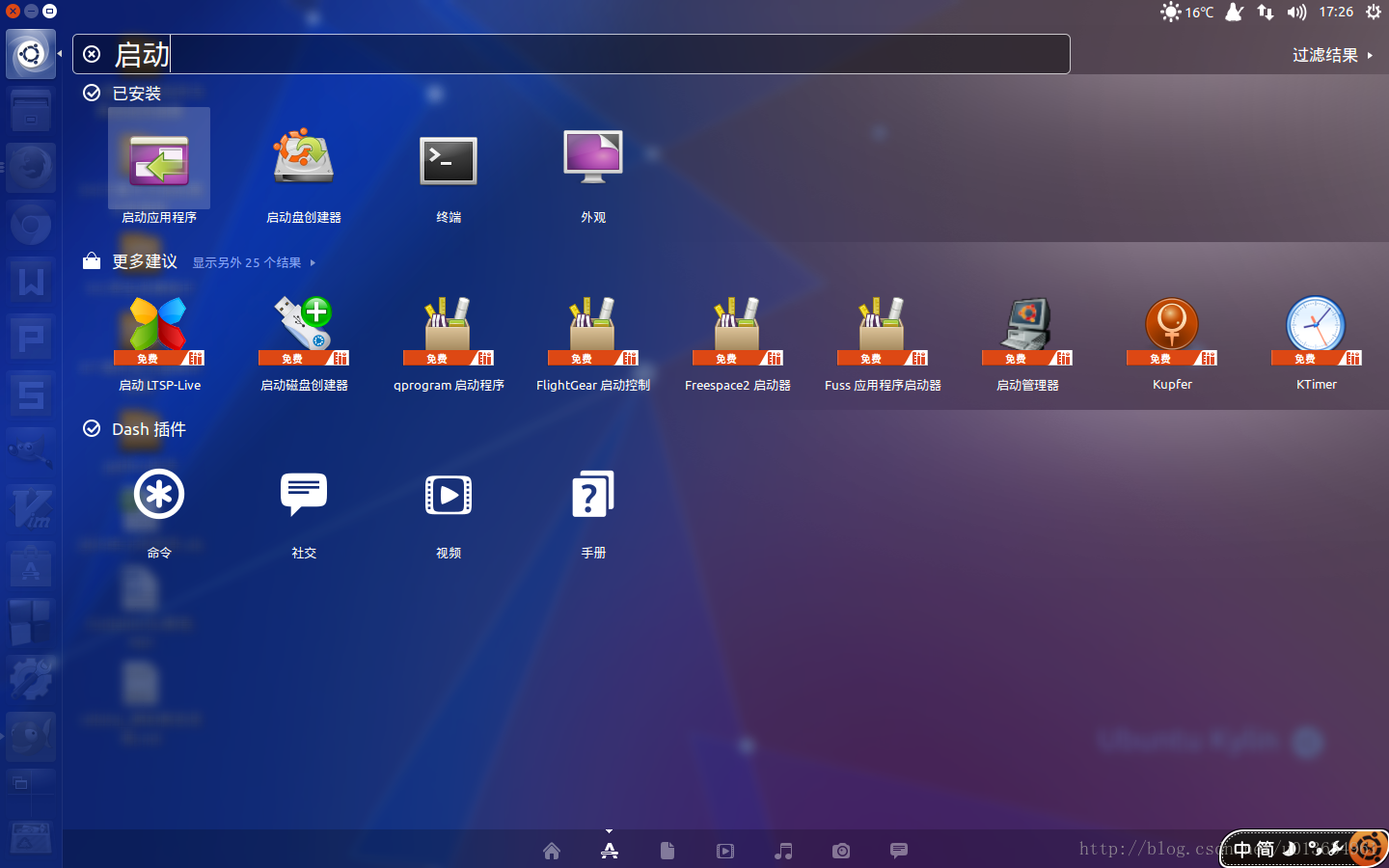Switch to Video lens
Viewport: 1389px width, 868px height.
[725, 851]
